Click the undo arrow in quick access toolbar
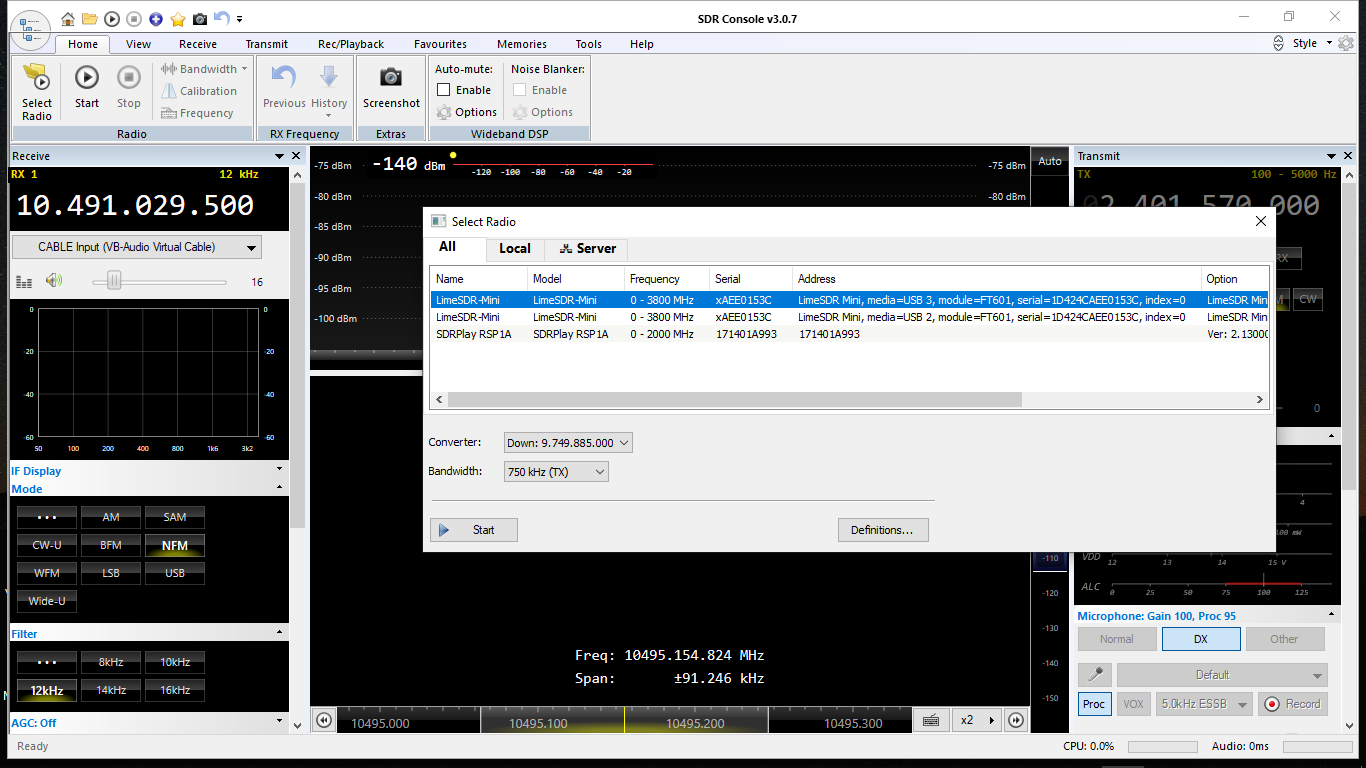The width and height of the screenshot is (1366, 768). [222, 18]
